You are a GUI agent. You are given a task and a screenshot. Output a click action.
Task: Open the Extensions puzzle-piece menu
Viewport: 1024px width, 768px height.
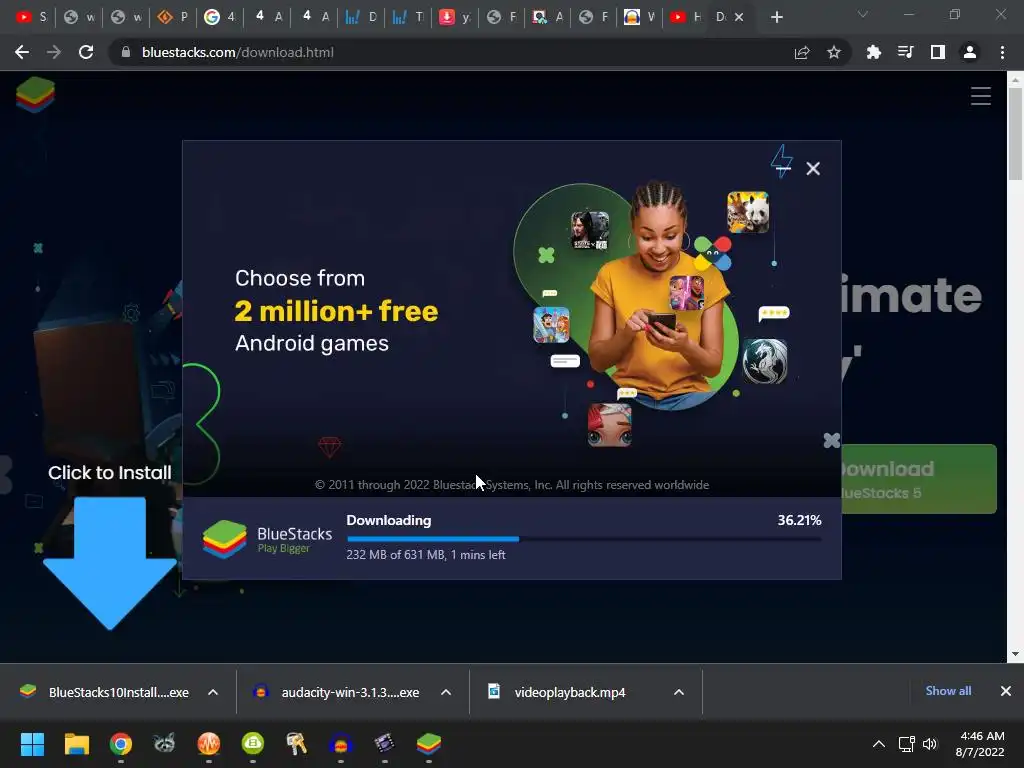[873, 52]
